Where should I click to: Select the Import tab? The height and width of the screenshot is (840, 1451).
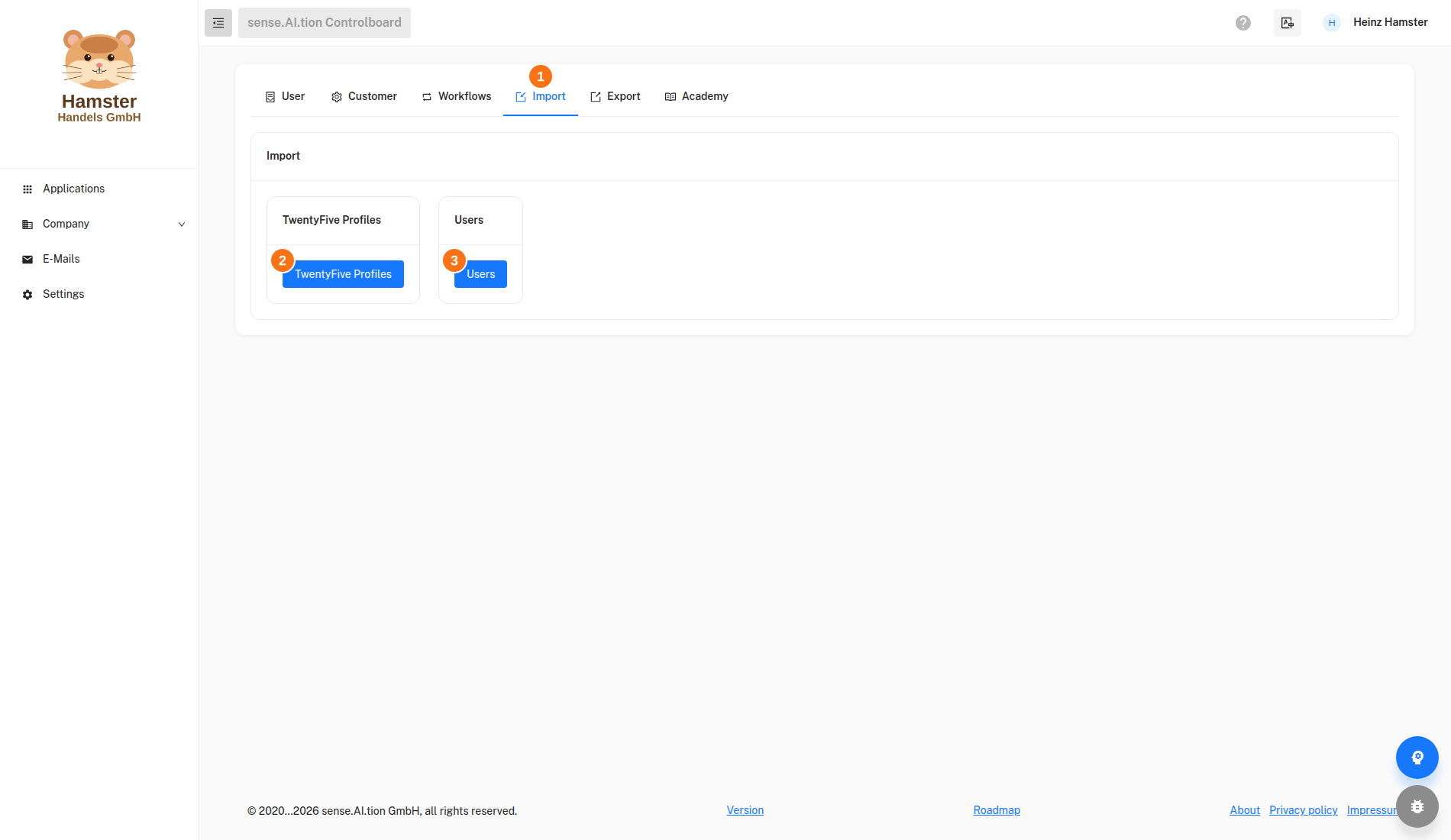pyautogui.click(x=541, y=96)
